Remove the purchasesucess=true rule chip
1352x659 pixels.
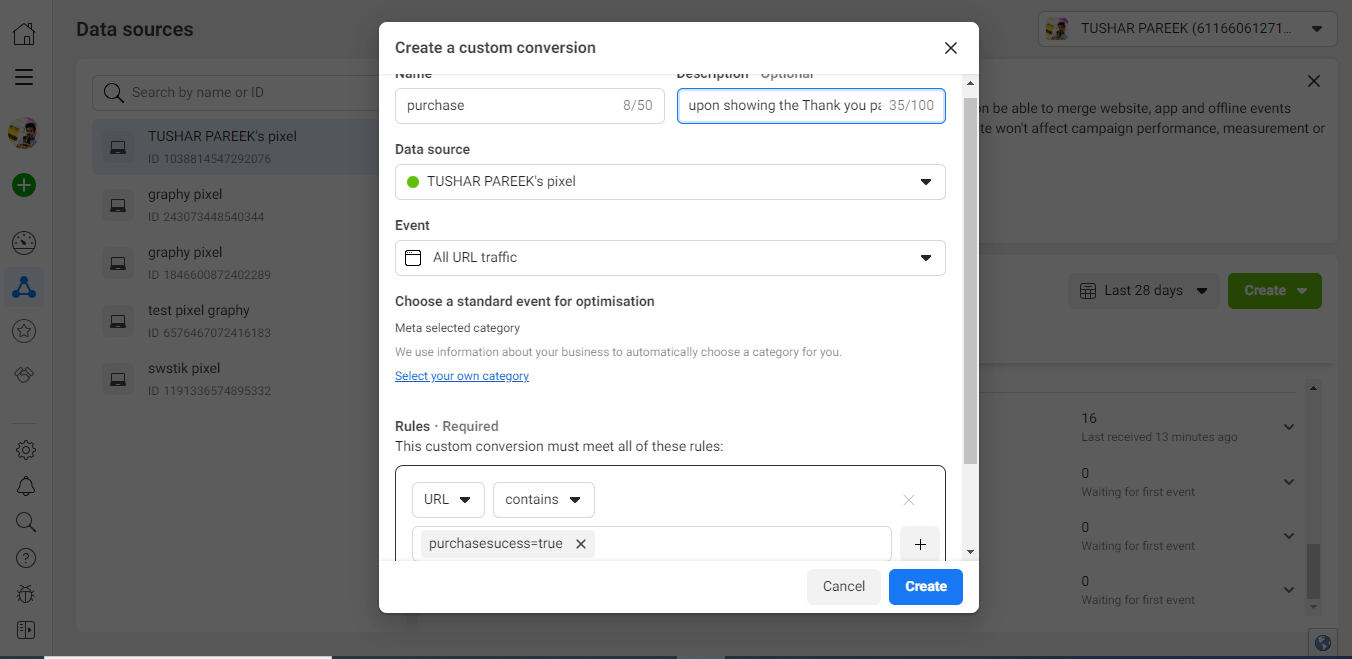pos(580,544)
